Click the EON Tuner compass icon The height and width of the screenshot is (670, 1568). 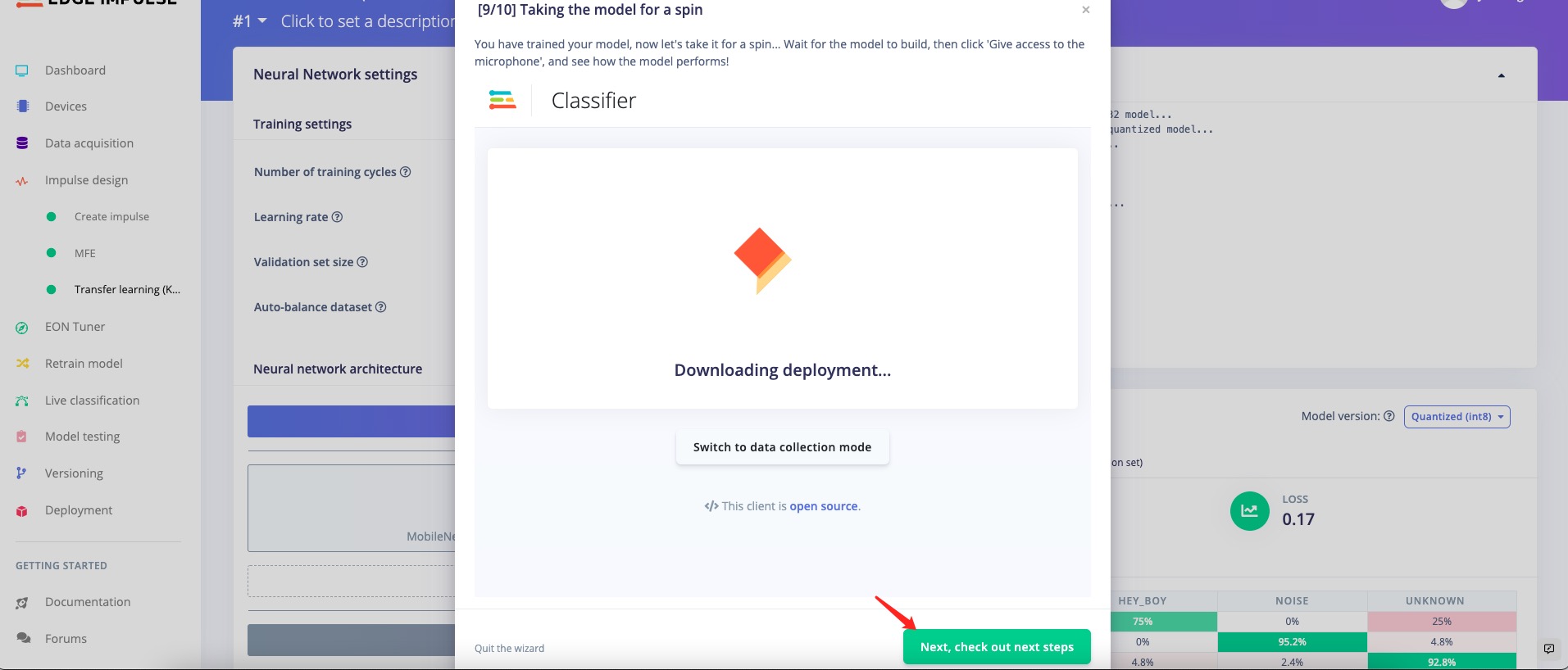coord(22,328)
